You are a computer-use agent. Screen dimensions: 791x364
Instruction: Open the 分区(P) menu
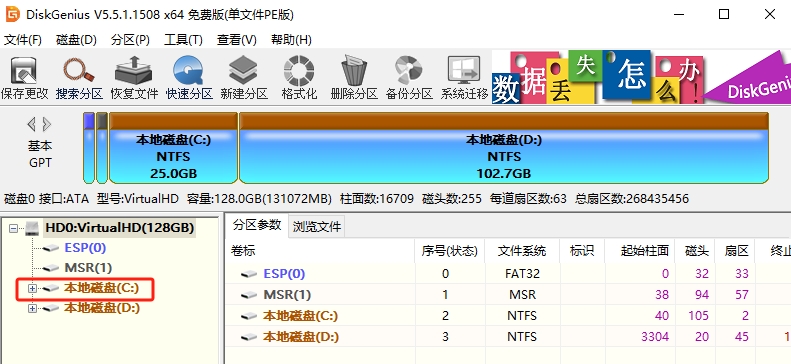(x=130, y=40)
